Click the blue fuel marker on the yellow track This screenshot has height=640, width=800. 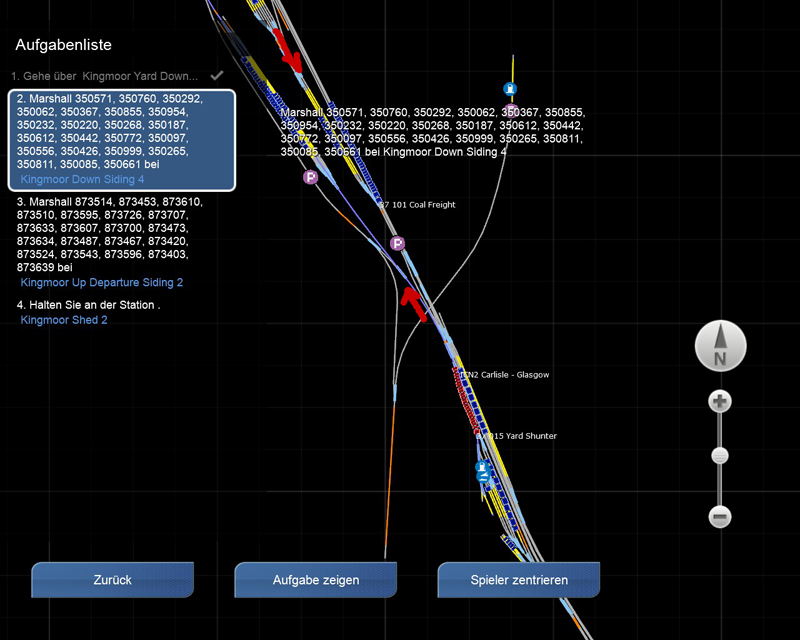pos(510,89)
